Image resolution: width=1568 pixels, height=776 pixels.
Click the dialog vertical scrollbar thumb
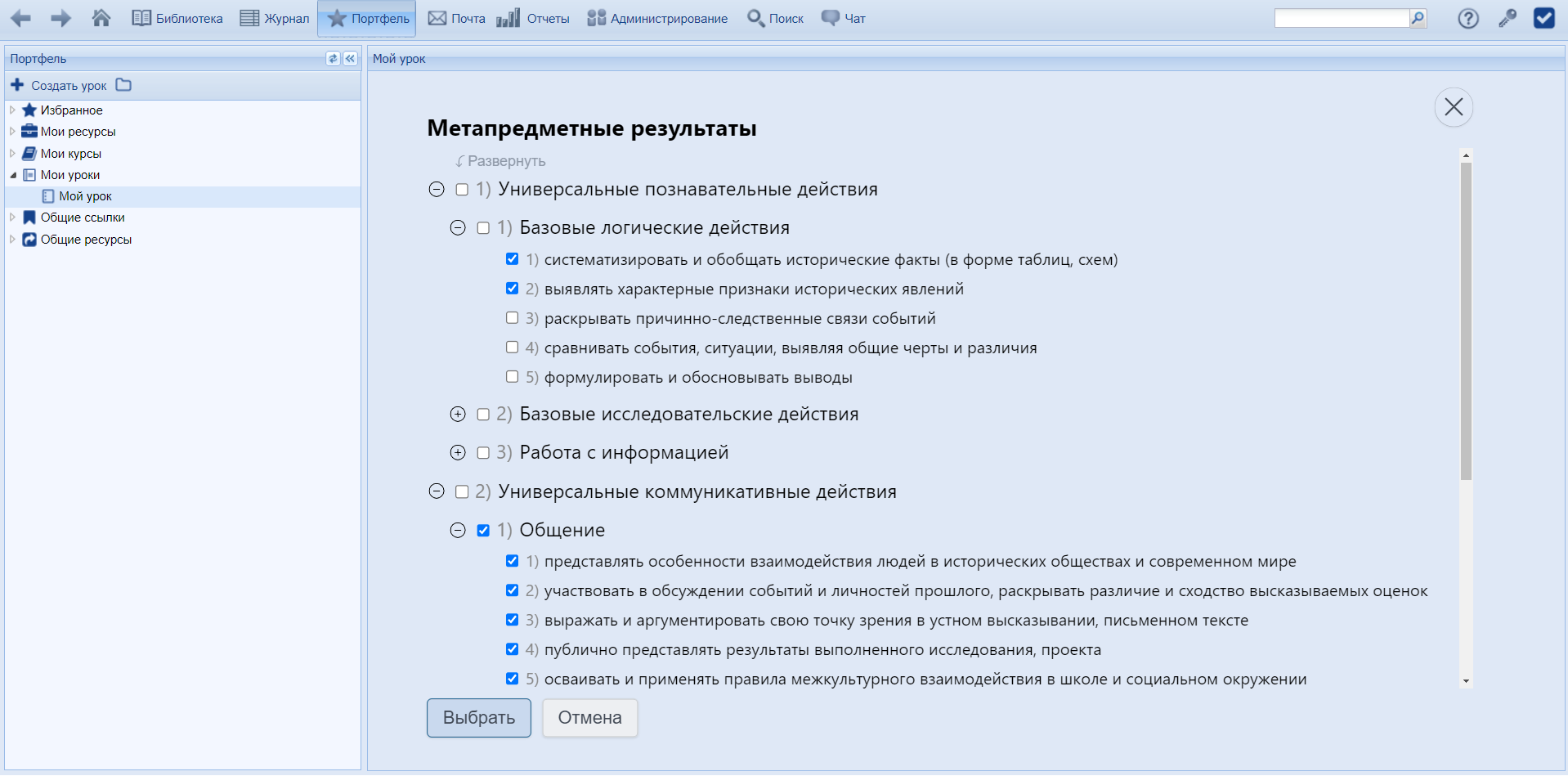tap(1466, 321)
